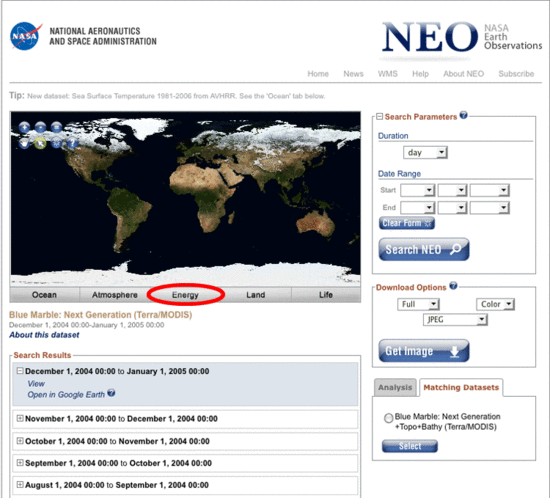
Task: Click Subscribe in top navigation
Action: pyautogui.click(x=516, y=74)
